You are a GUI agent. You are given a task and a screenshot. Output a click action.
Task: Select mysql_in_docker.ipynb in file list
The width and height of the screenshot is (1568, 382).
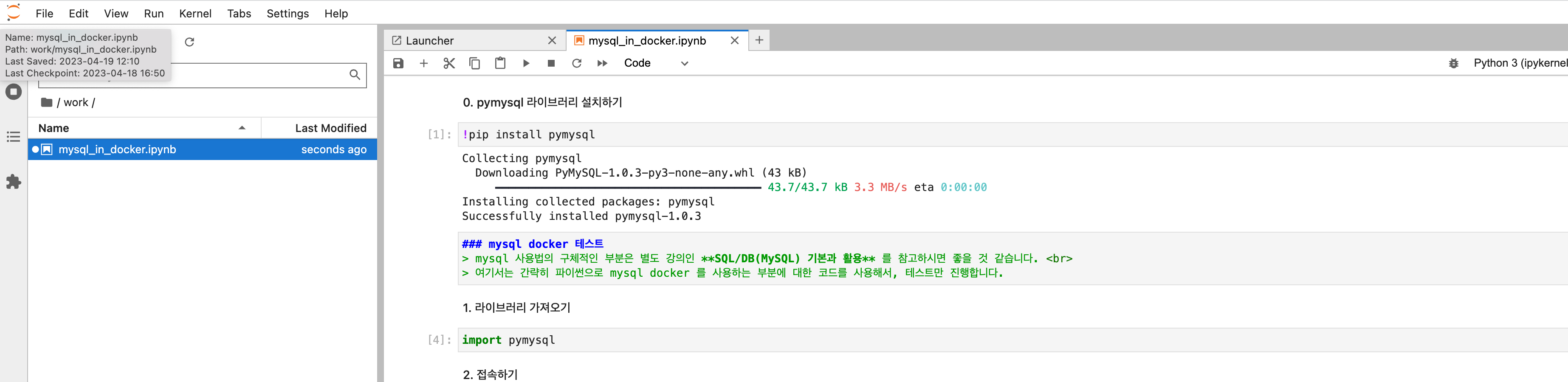(x=203, y=149)
